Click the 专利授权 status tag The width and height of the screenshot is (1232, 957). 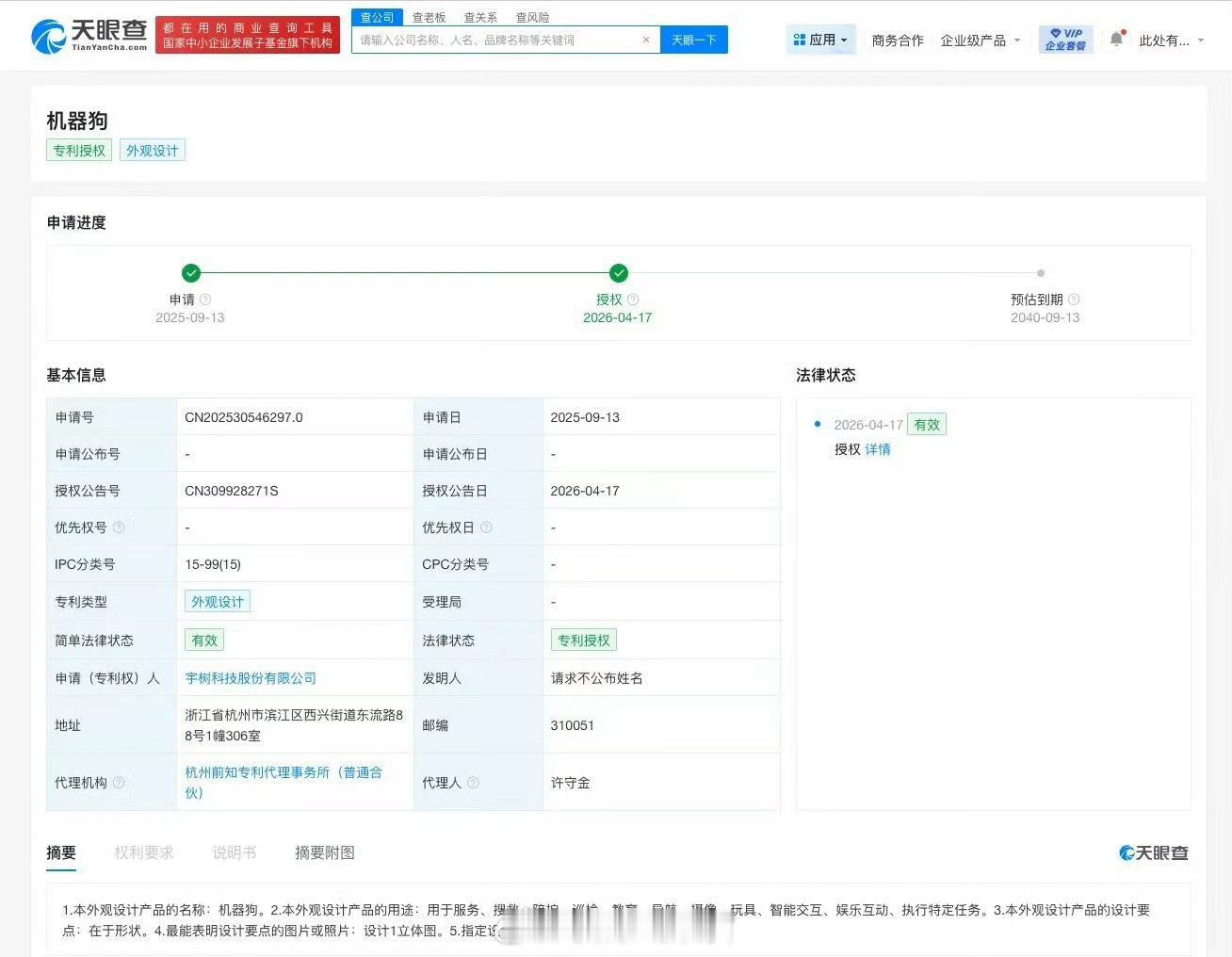tap(584, 640)
